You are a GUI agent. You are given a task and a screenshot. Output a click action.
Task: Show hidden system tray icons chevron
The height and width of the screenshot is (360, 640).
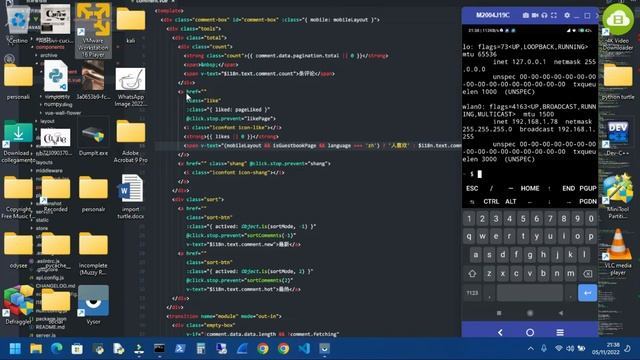tap(531, 349)
